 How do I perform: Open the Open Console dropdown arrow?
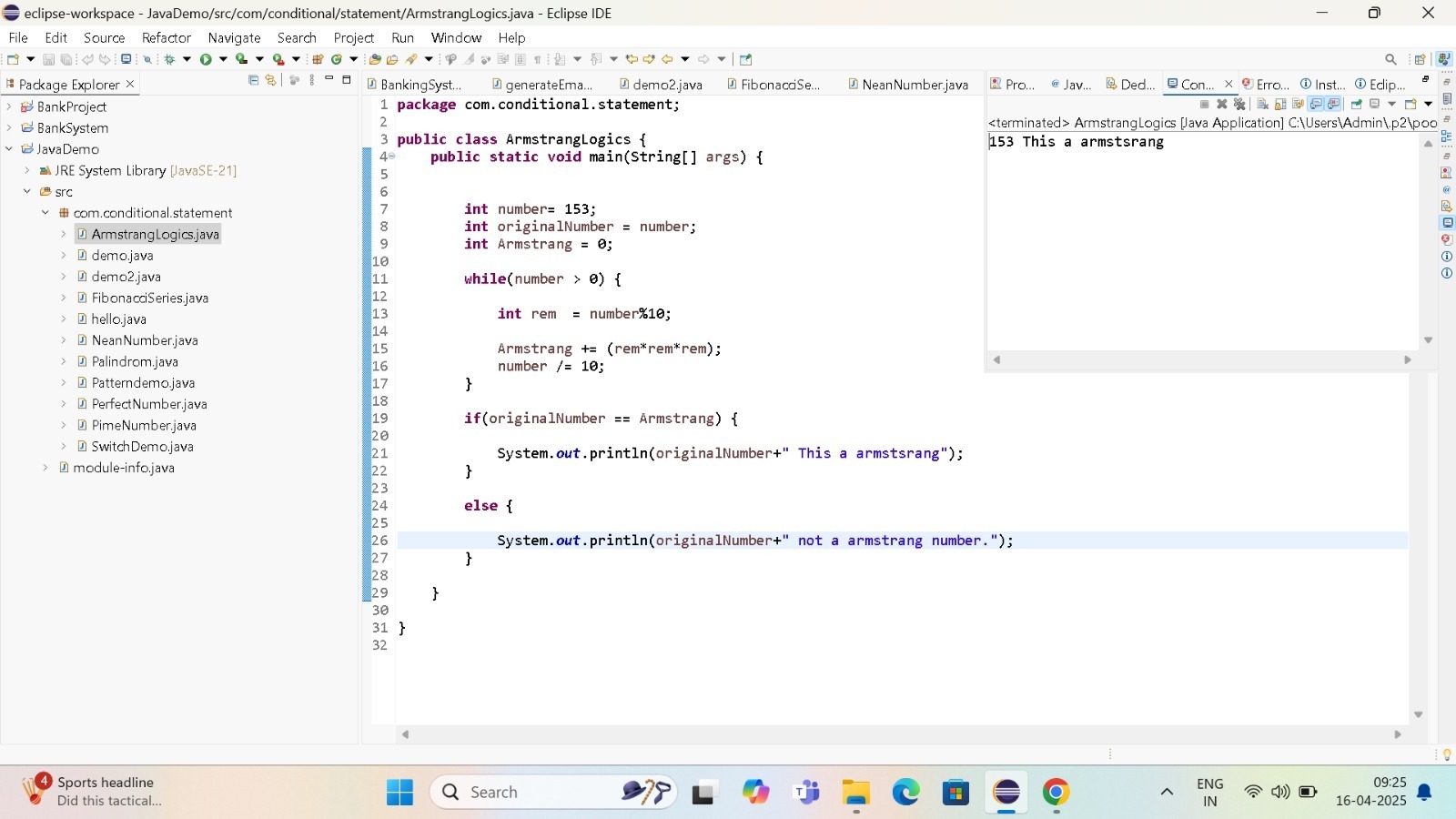(x=1428, y=104)
